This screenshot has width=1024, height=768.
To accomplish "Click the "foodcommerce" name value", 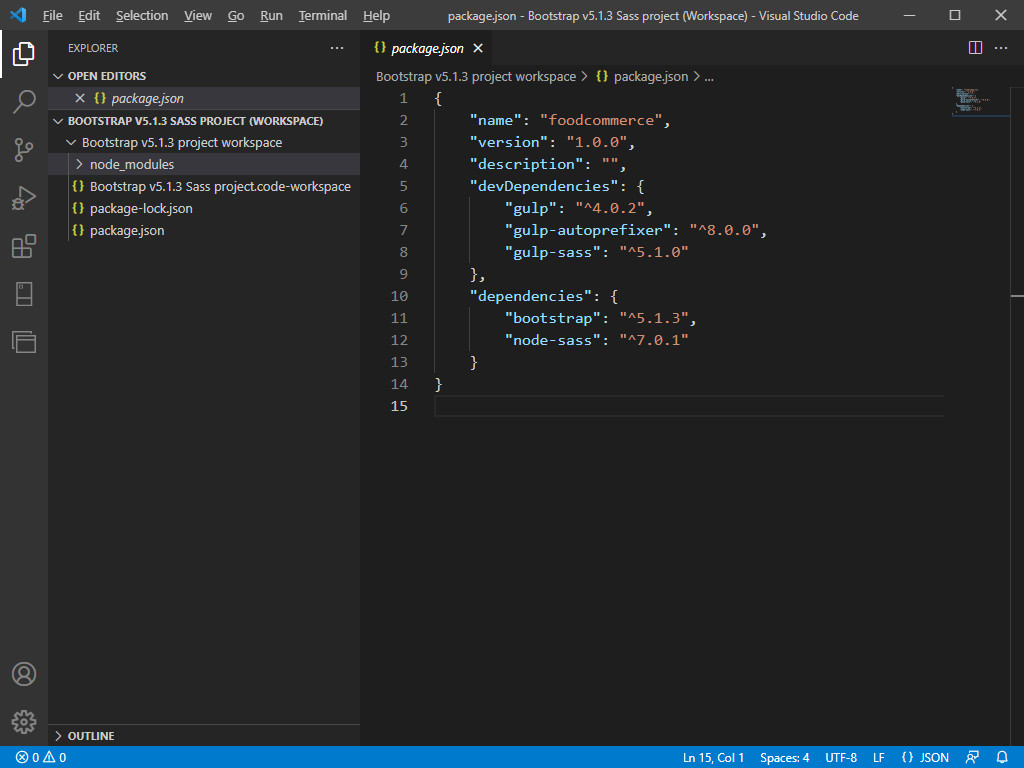I will [x=601, y=120].
